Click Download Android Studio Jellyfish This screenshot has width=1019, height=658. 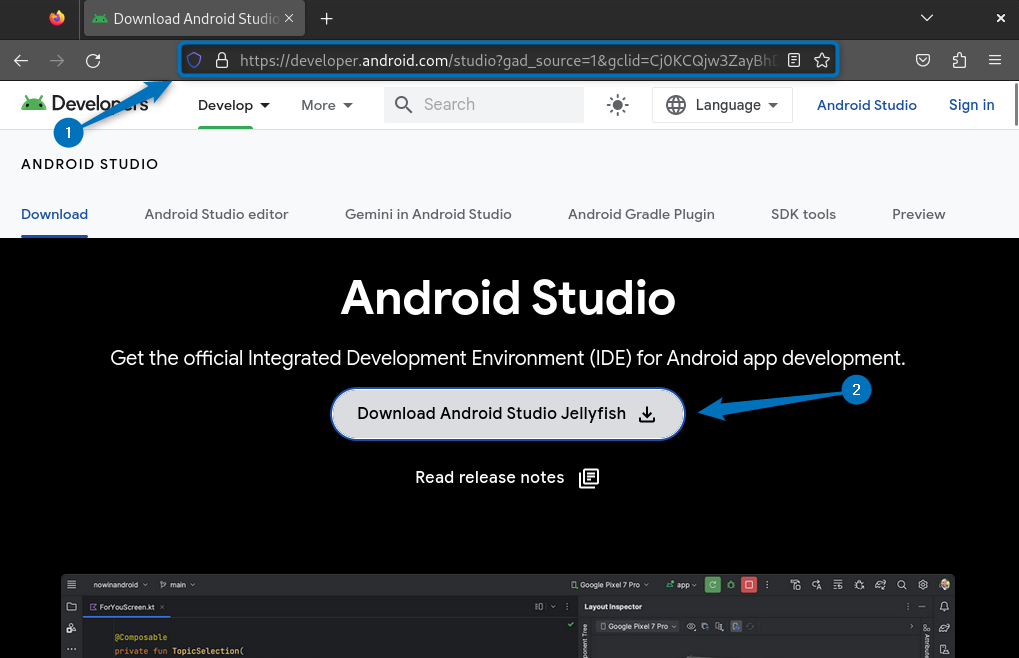(x=507, y=413)
